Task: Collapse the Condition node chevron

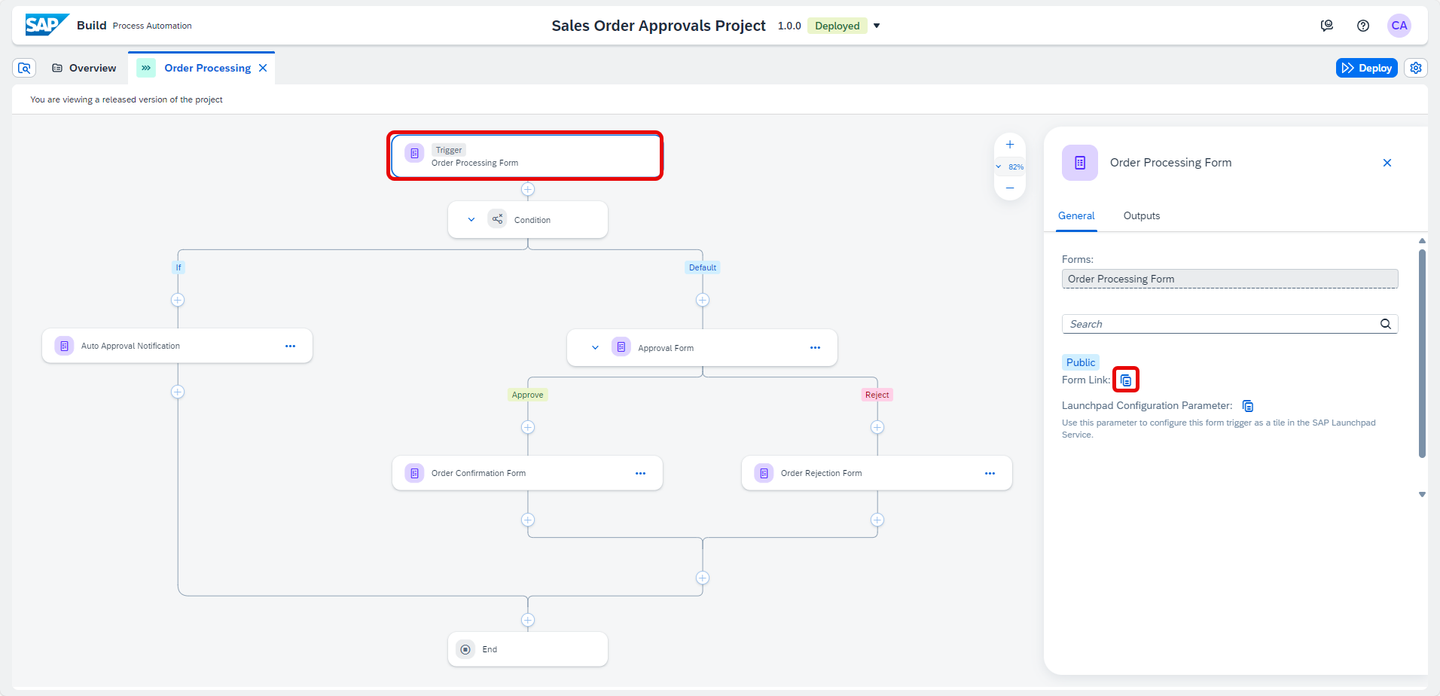Action: click(472, 219)
